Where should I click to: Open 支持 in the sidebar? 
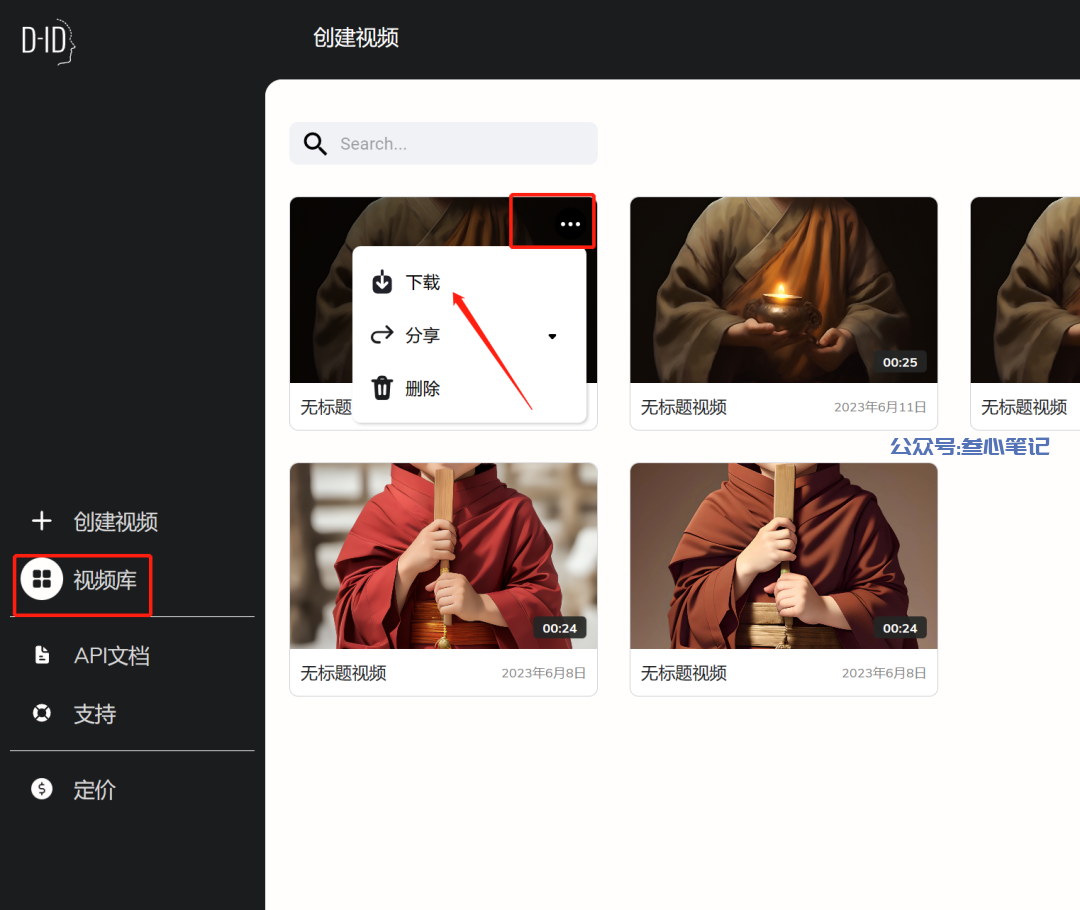pos(94,714)
